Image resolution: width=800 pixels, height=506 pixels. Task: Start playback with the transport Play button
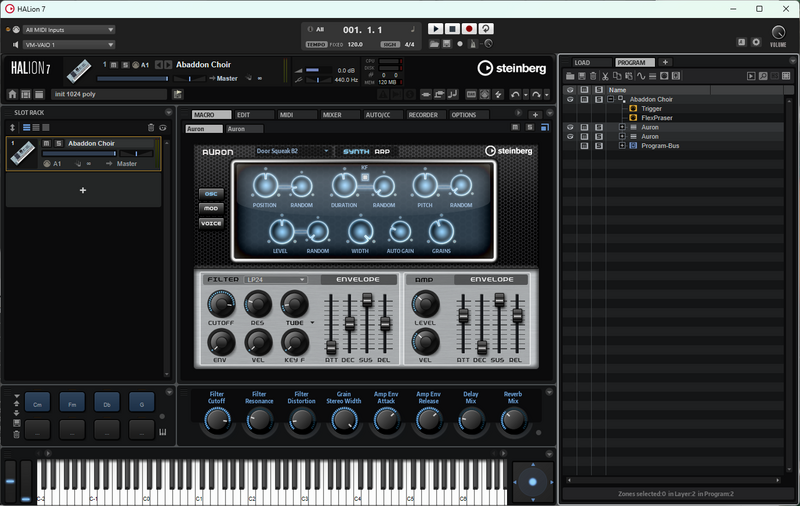click(x=435, y=29)
